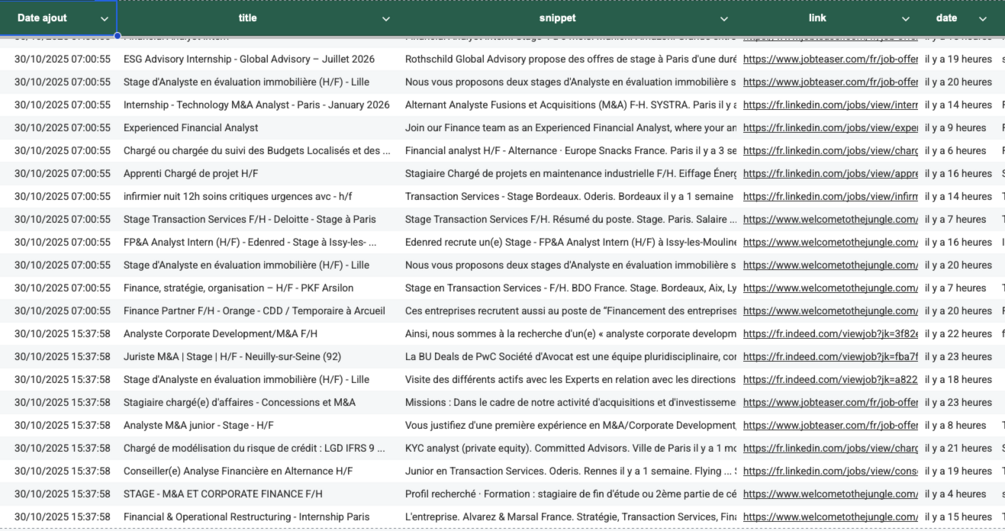This screenshot has height=531, width=1005.
Task: Select snippet starting 'La BU Deals de PwC'
Action: coord(570,357)
